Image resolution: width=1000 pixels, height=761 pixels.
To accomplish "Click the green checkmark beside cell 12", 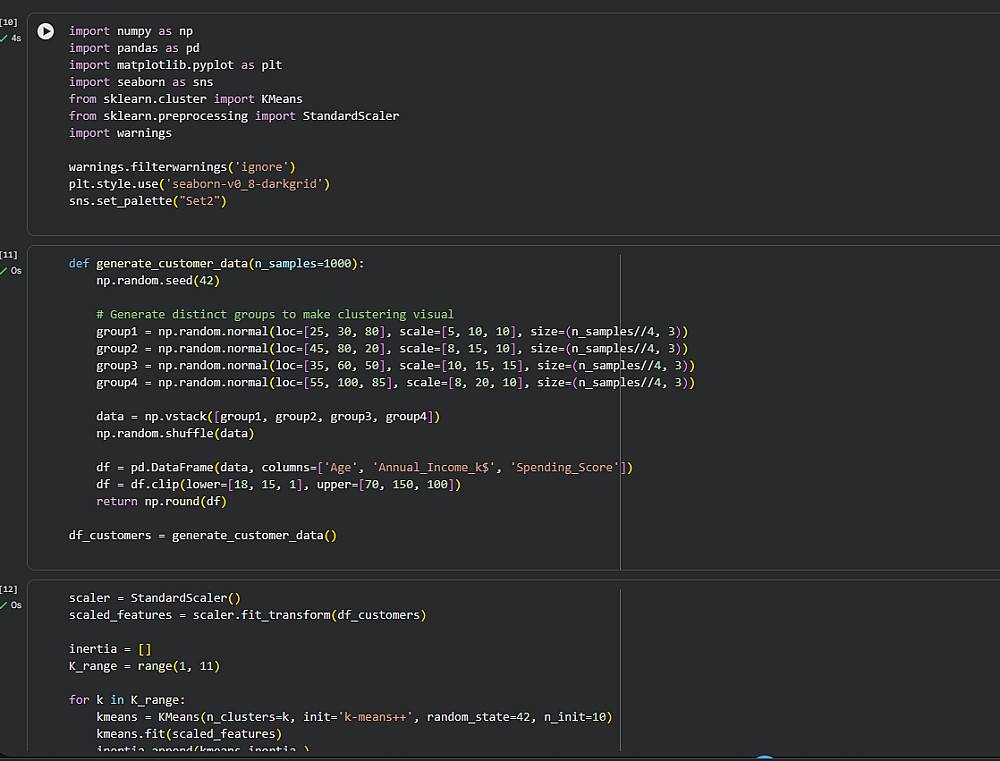I will point(4,605).
